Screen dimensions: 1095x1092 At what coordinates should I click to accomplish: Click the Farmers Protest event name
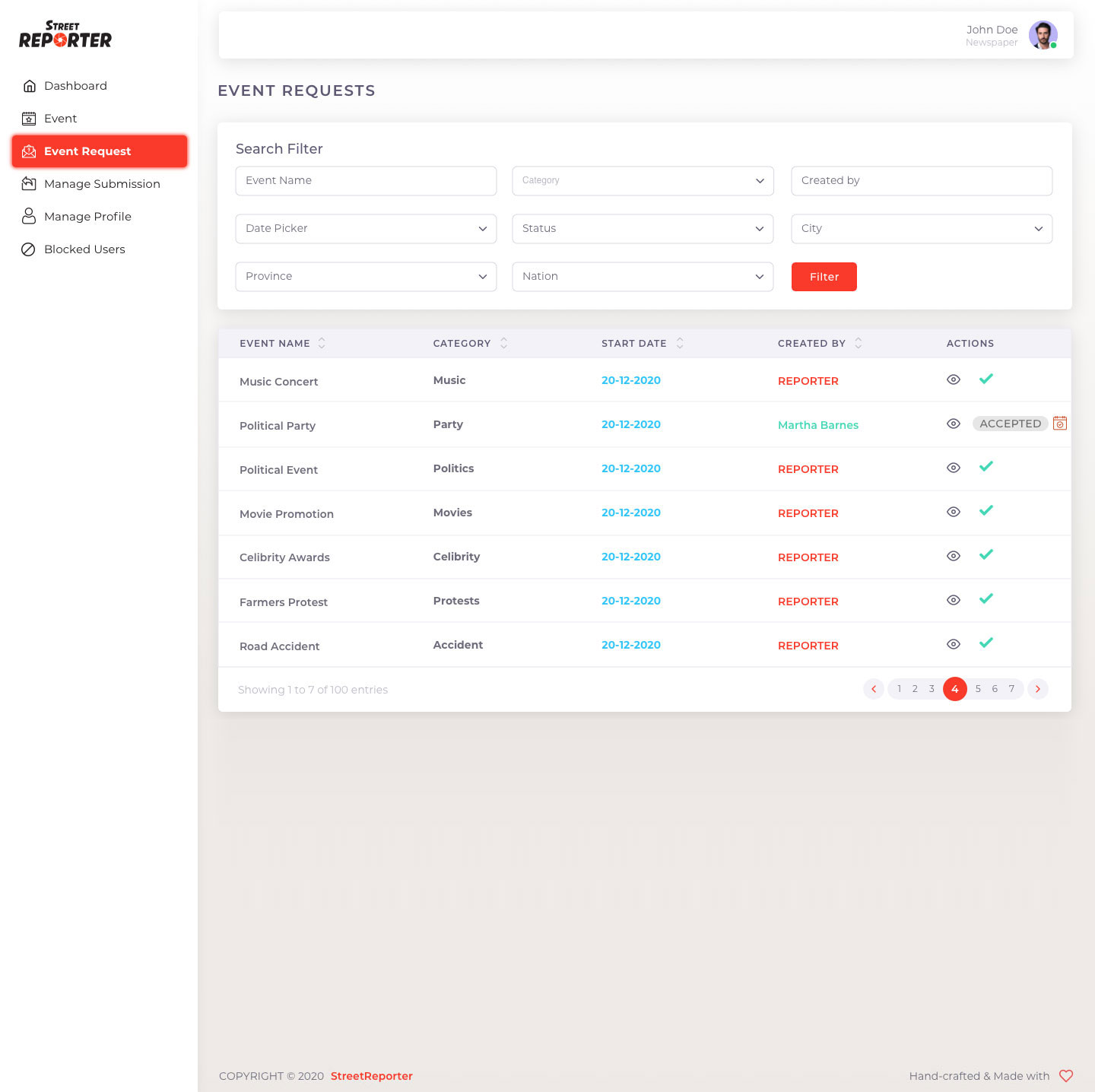[284, 602]
